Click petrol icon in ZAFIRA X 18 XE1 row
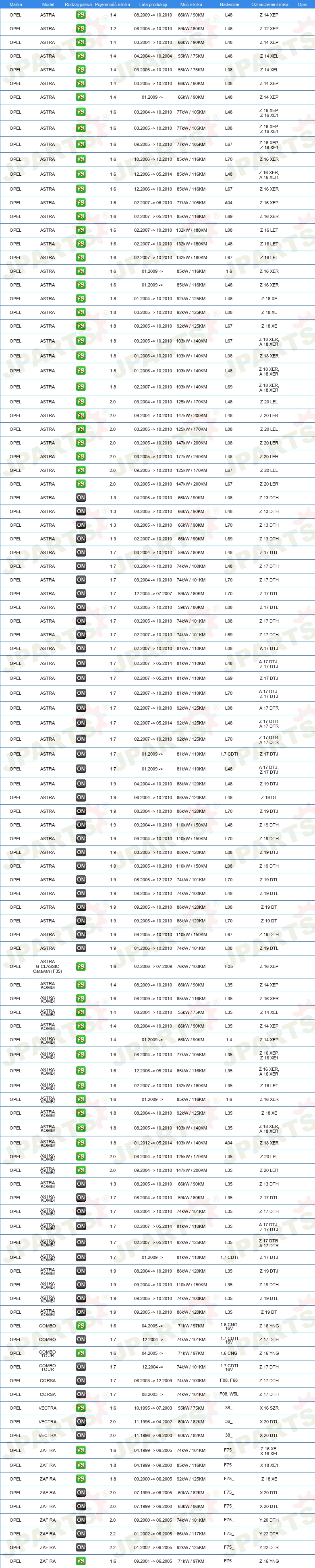 tap(80, 1465)
